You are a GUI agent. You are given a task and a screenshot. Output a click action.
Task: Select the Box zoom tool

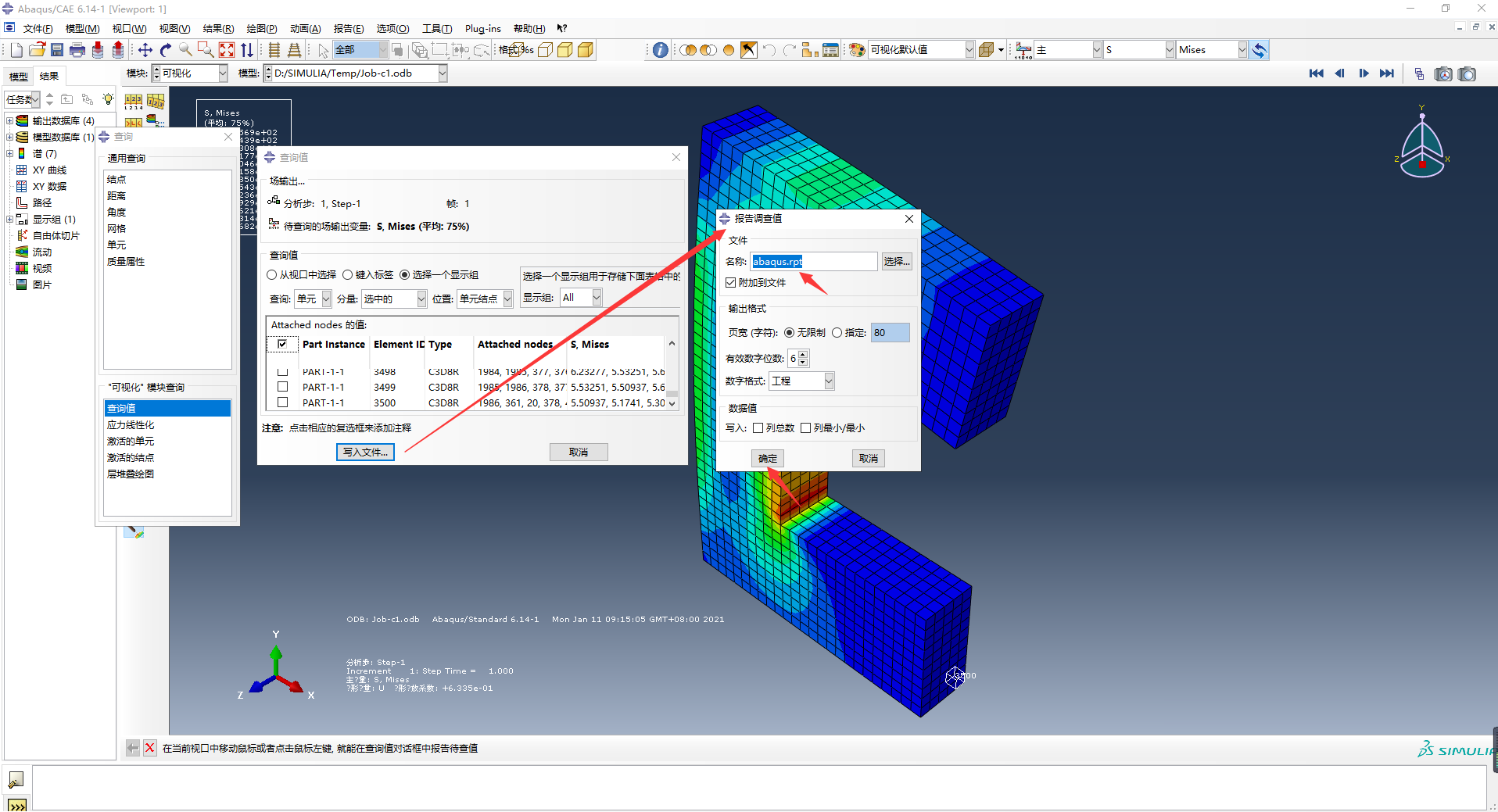[x=206, y=50]
